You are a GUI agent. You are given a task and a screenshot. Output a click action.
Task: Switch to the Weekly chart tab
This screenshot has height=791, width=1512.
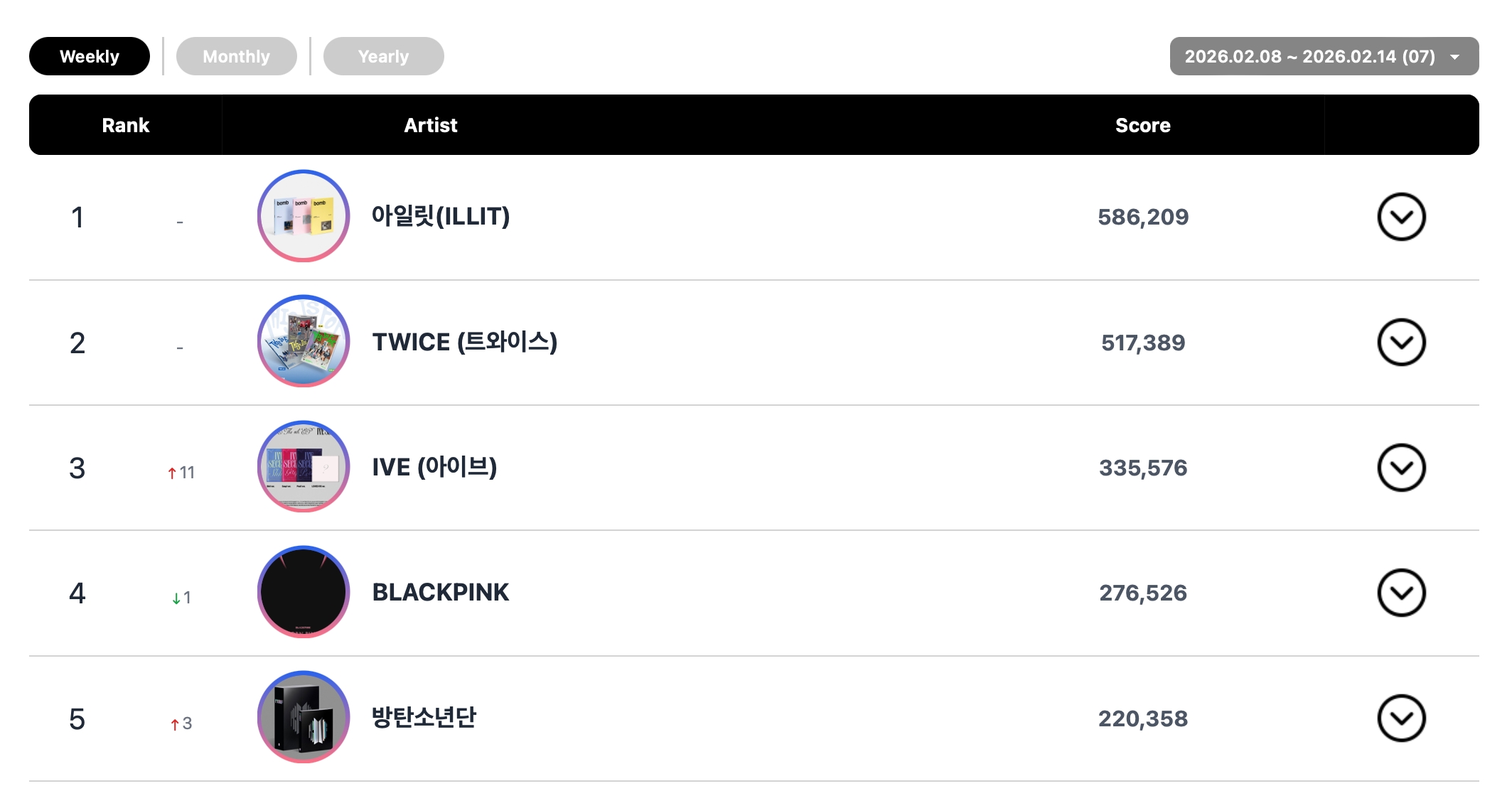90,56
